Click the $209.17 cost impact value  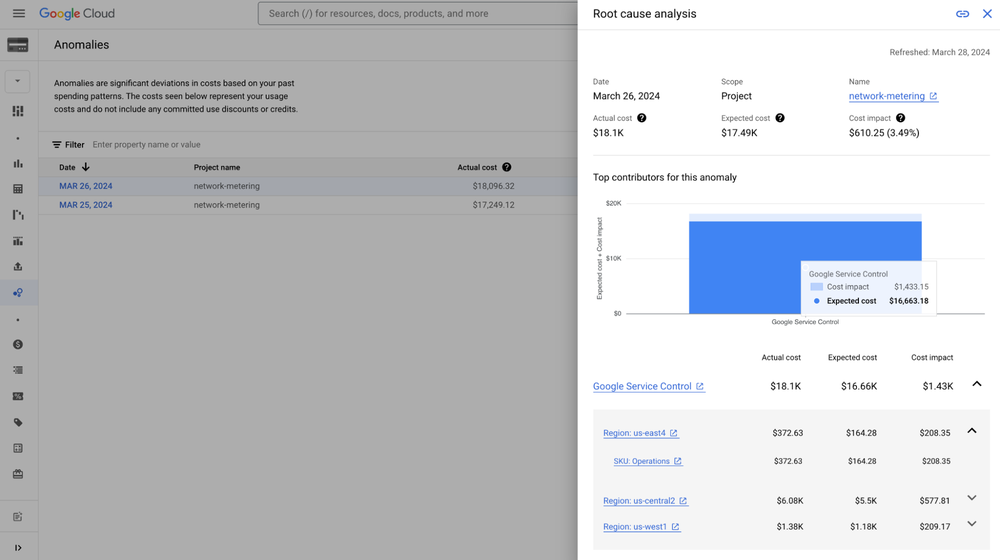tap(934, 527)
